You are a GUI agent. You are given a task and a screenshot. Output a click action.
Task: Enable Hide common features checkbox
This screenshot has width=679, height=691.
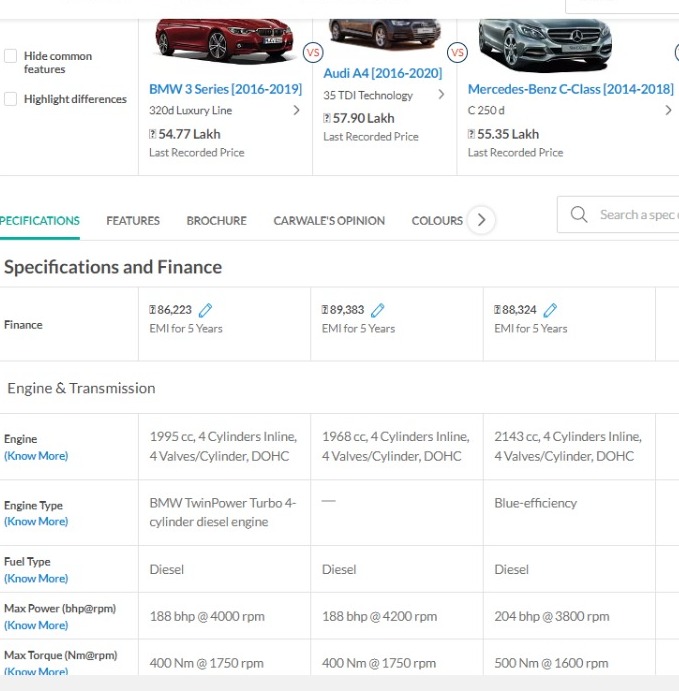coord(11,56)
